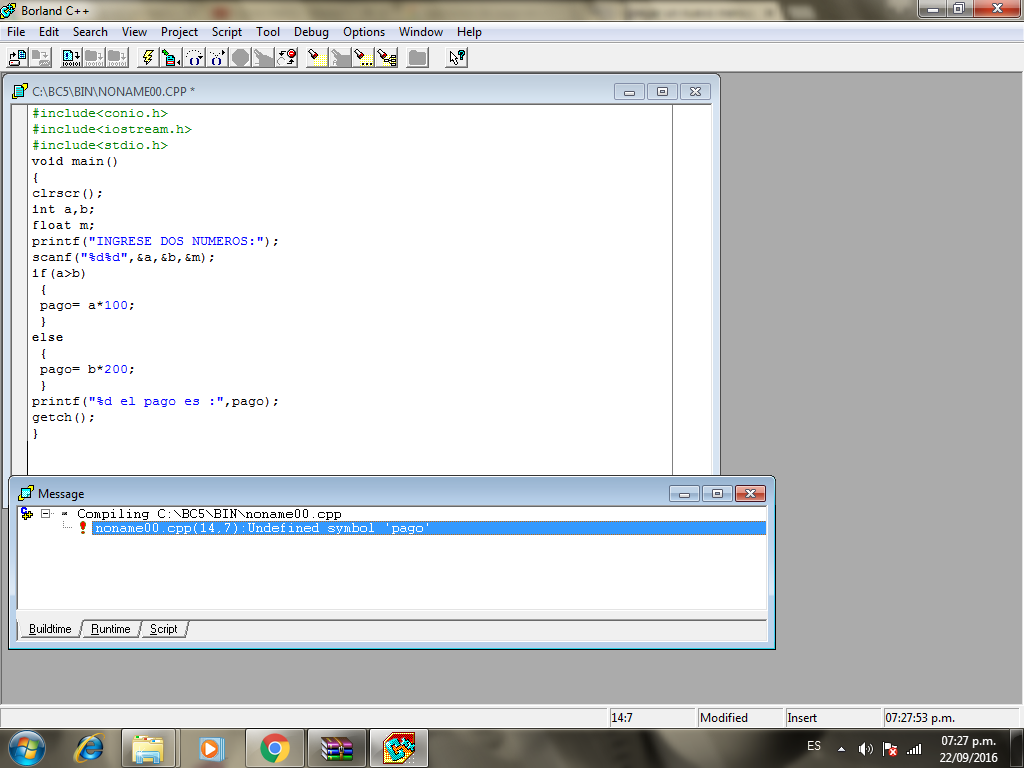This screenshot has width=1024, height=768.
Task: Select the Undefined symbol 'pago' error row
Action: (x=428, y=528)
